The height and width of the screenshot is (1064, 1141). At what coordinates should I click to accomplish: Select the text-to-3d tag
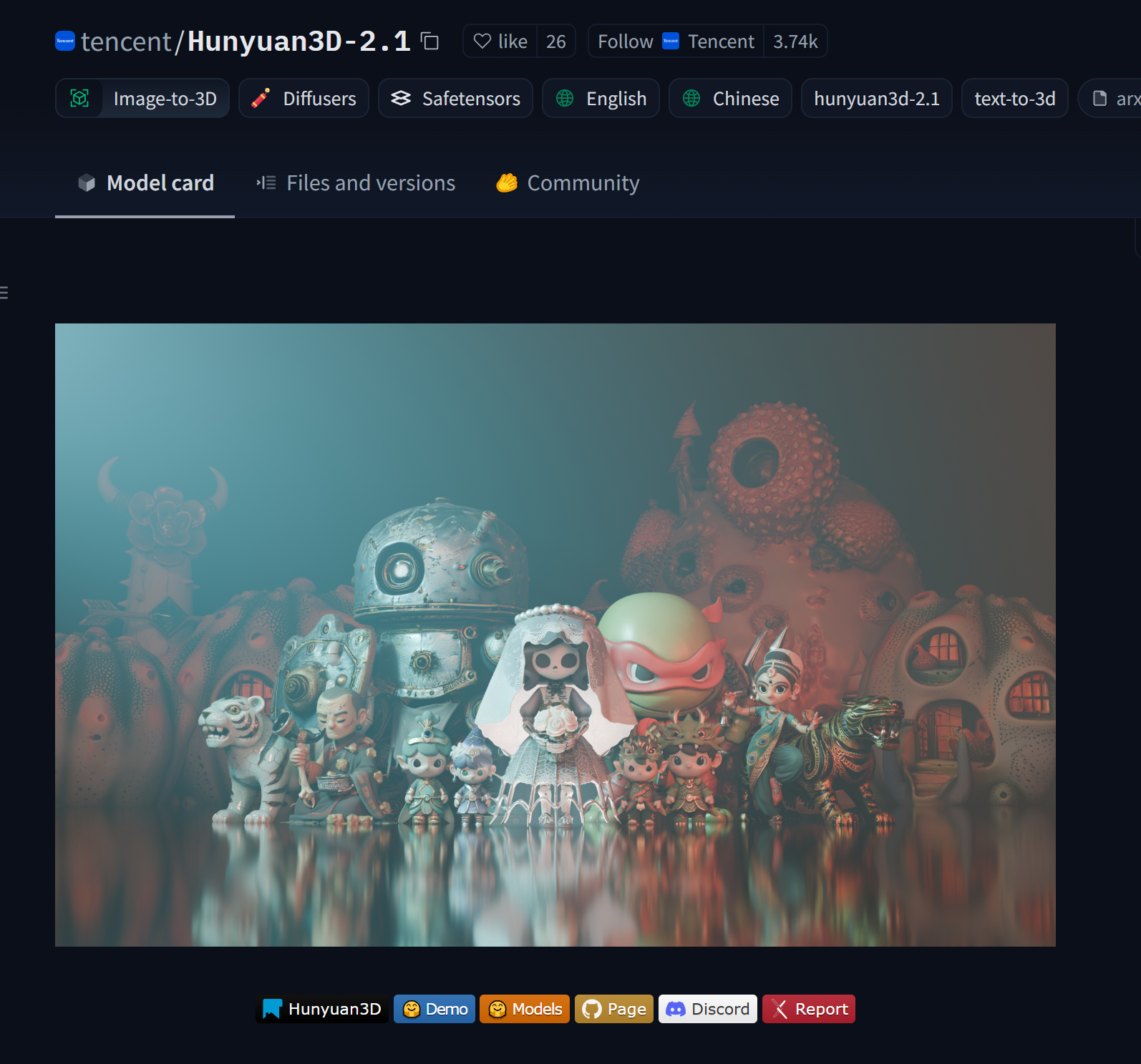(x=1015, y=98)
